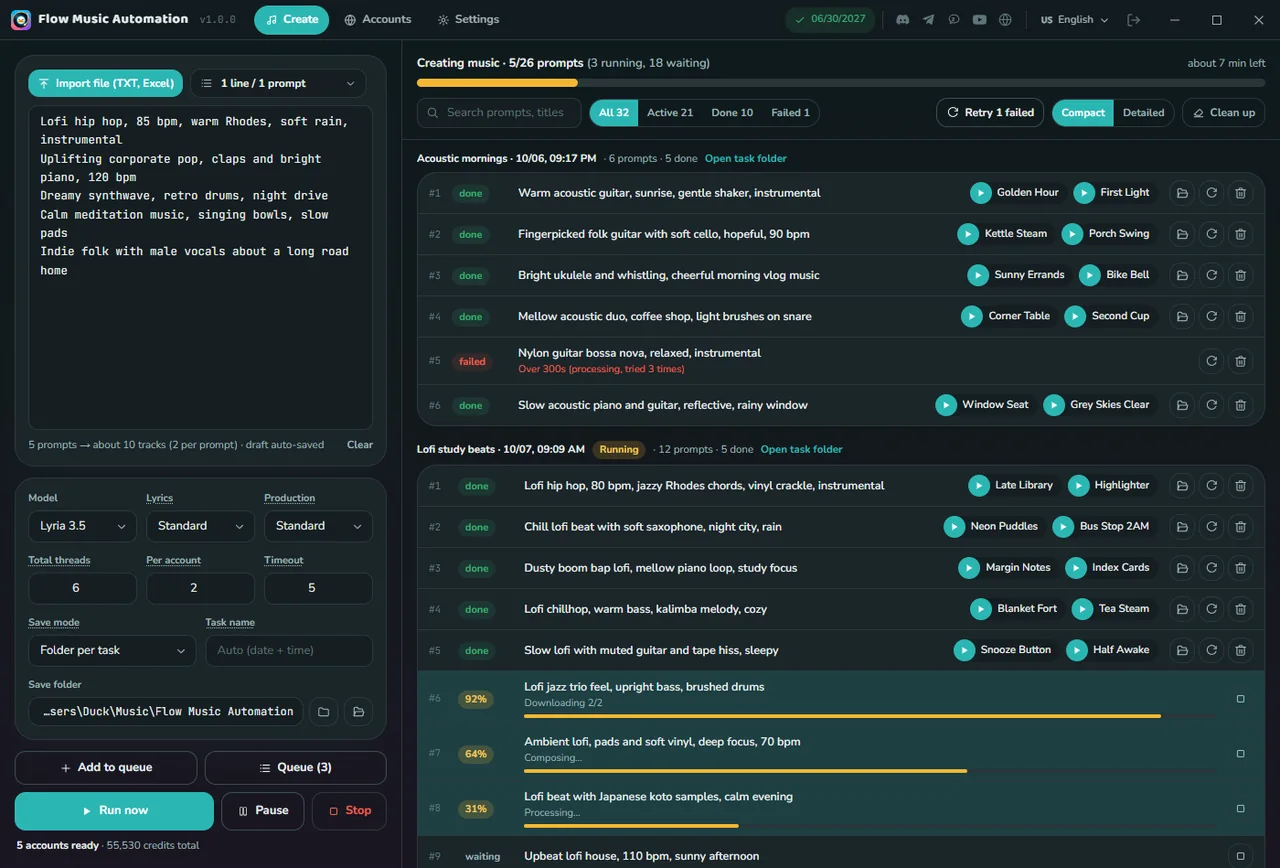The width and height of the screenshot is (1280, 868).
Task: Select the Create tab
Action: pos(291,20)
